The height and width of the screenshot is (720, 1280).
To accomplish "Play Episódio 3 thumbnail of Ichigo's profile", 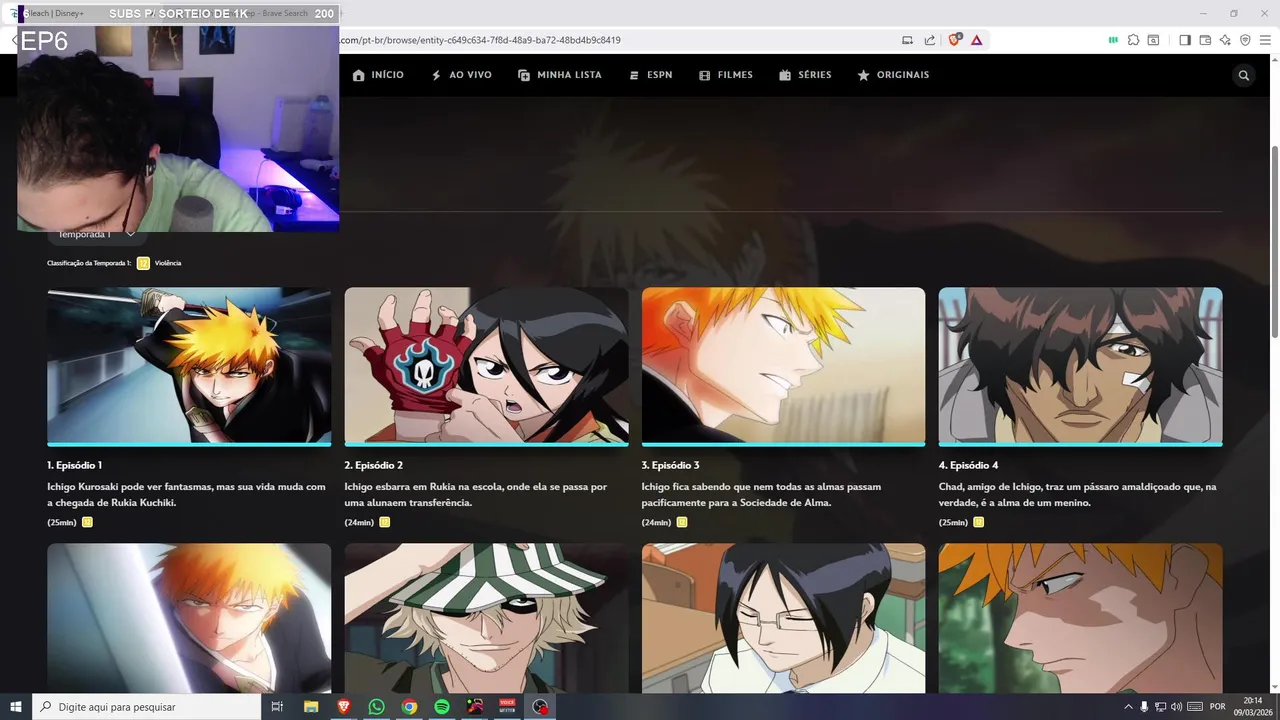I will [x=783, y=365].
